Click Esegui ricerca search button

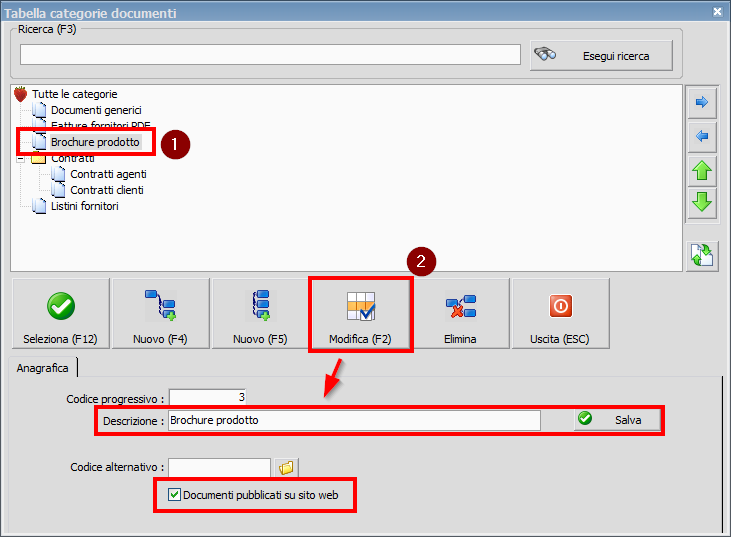(x=601, y=55)
